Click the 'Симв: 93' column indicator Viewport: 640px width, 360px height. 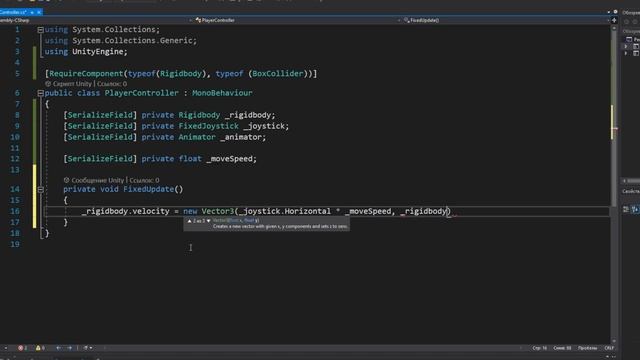click(562, 348)
